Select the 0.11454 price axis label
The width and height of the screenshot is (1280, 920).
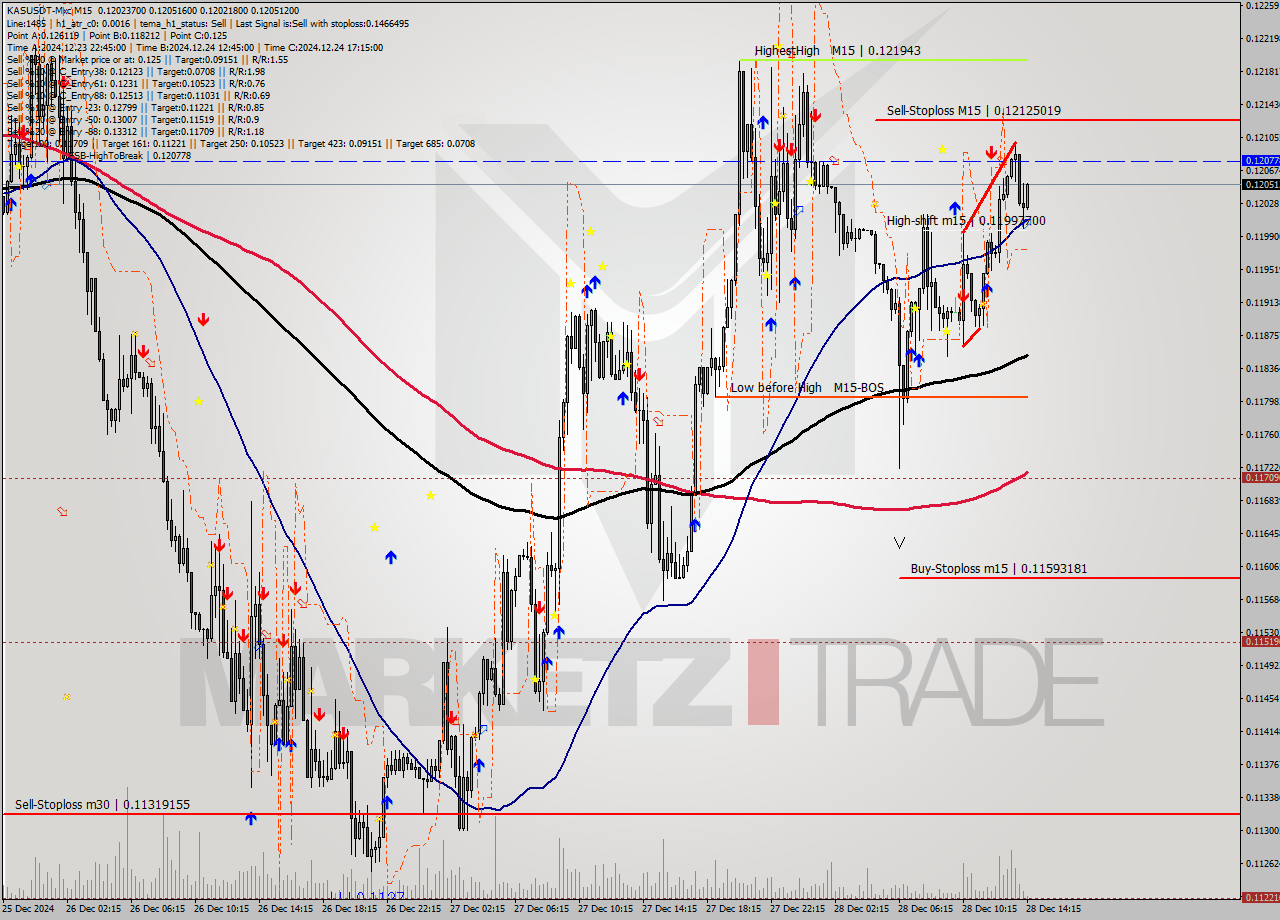point(1262,699)
